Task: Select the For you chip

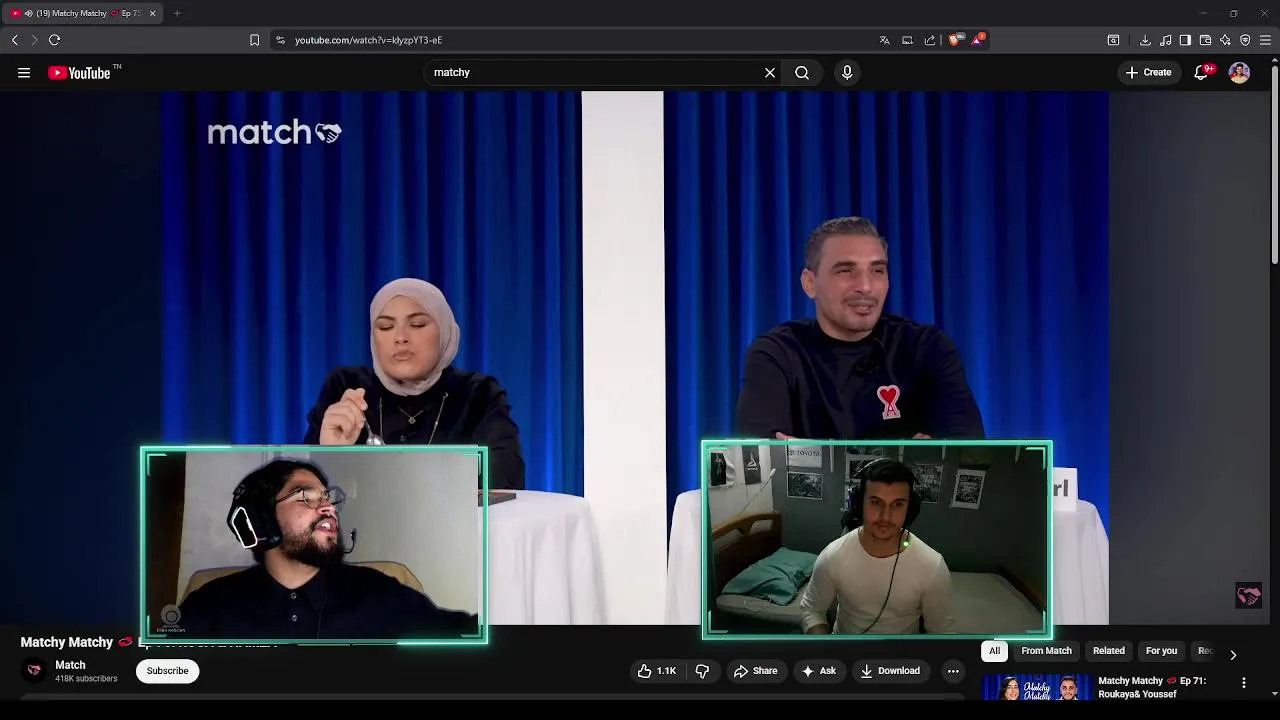Action: (1161, 651)
